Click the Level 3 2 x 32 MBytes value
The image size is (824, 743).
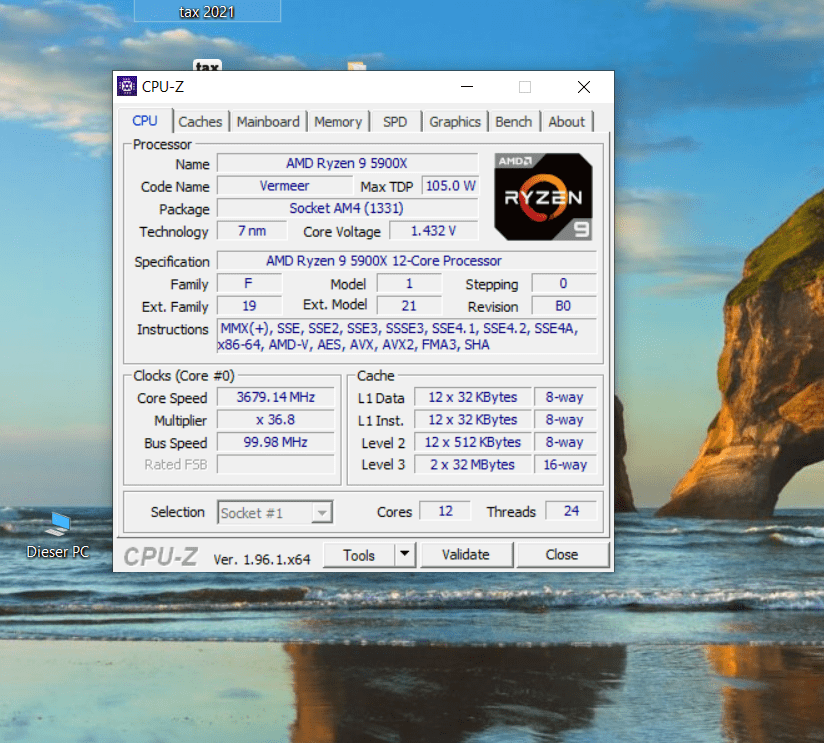[x=472, y=465]
